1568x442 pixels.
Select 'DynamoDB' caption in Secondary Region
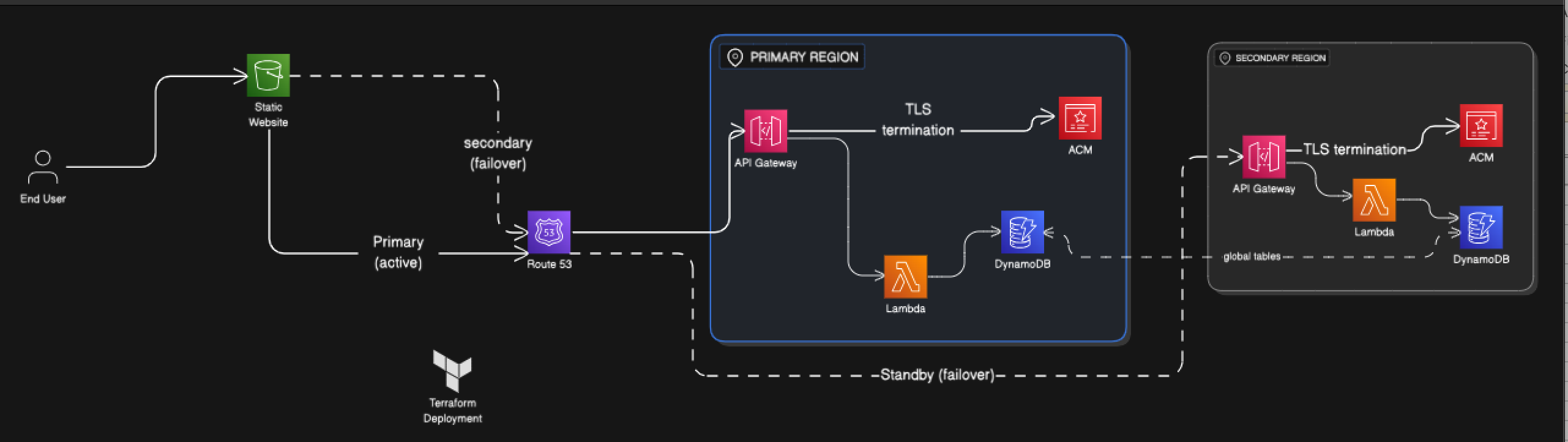point(1481,259)
